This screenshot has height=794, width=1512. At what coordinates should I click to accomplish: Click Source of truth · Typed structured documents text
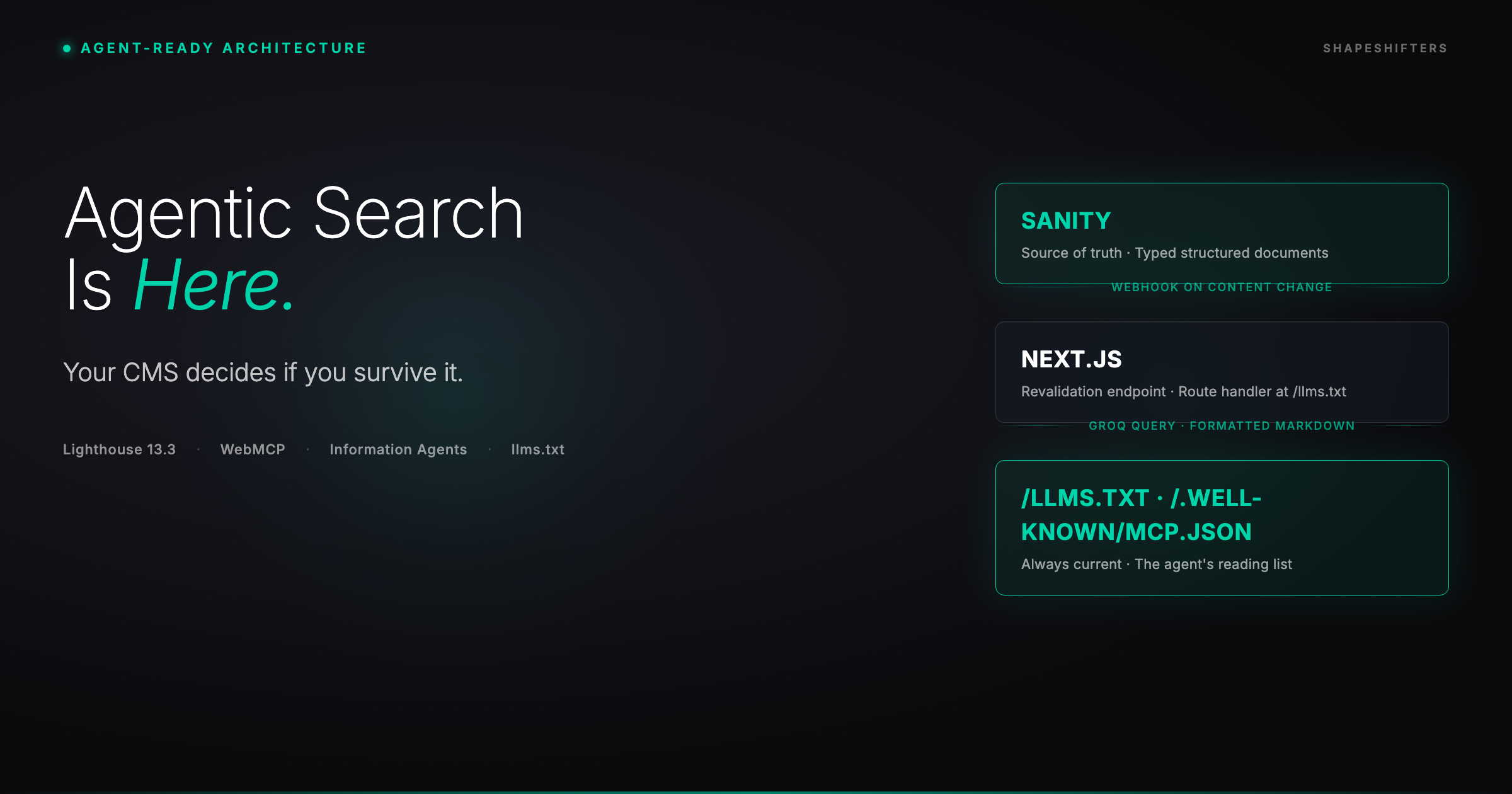click(1174, 253)
